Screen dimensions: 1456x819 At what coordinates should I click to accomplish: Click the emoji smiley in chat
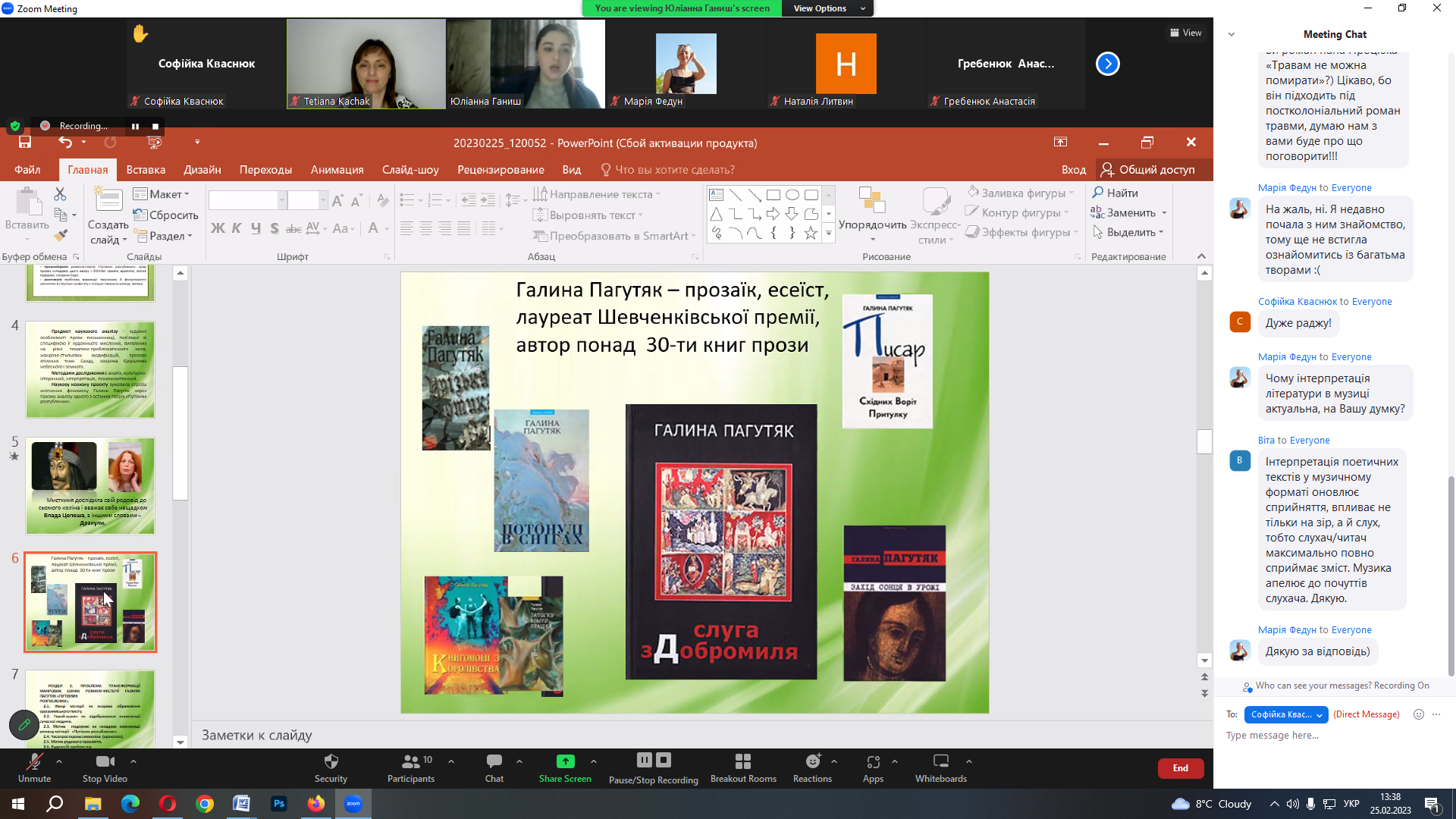coord(1419,714)
